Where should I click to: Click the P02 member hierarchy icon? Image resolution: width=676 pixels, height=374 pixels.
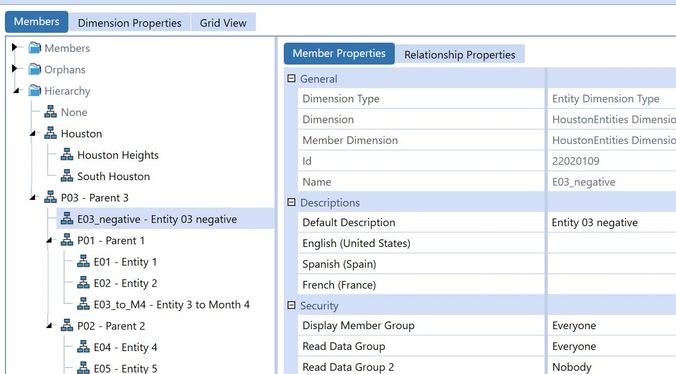67,325
